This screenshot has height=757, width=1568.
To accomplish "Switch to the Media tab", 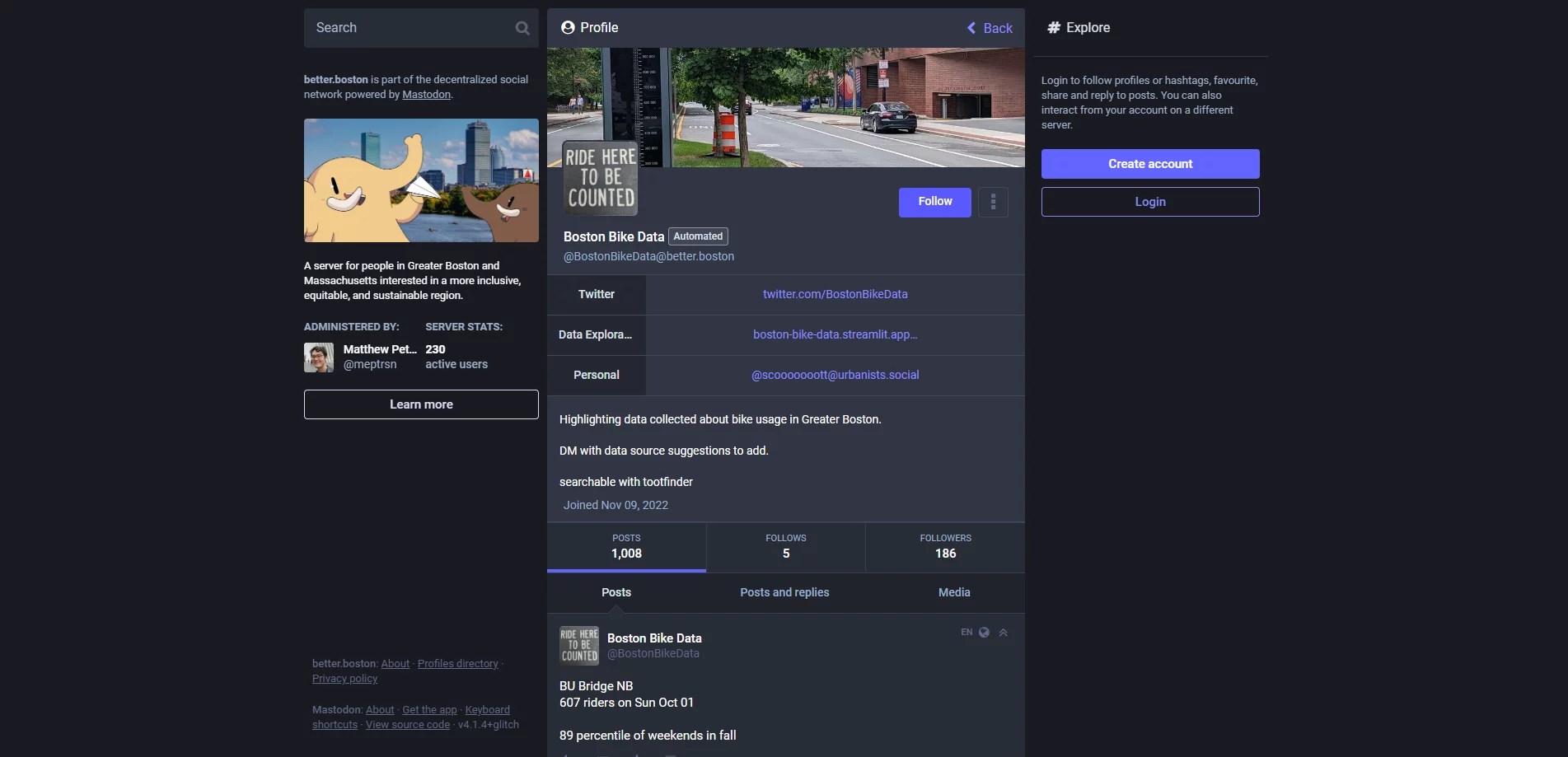I will click(x=954, y=592).
